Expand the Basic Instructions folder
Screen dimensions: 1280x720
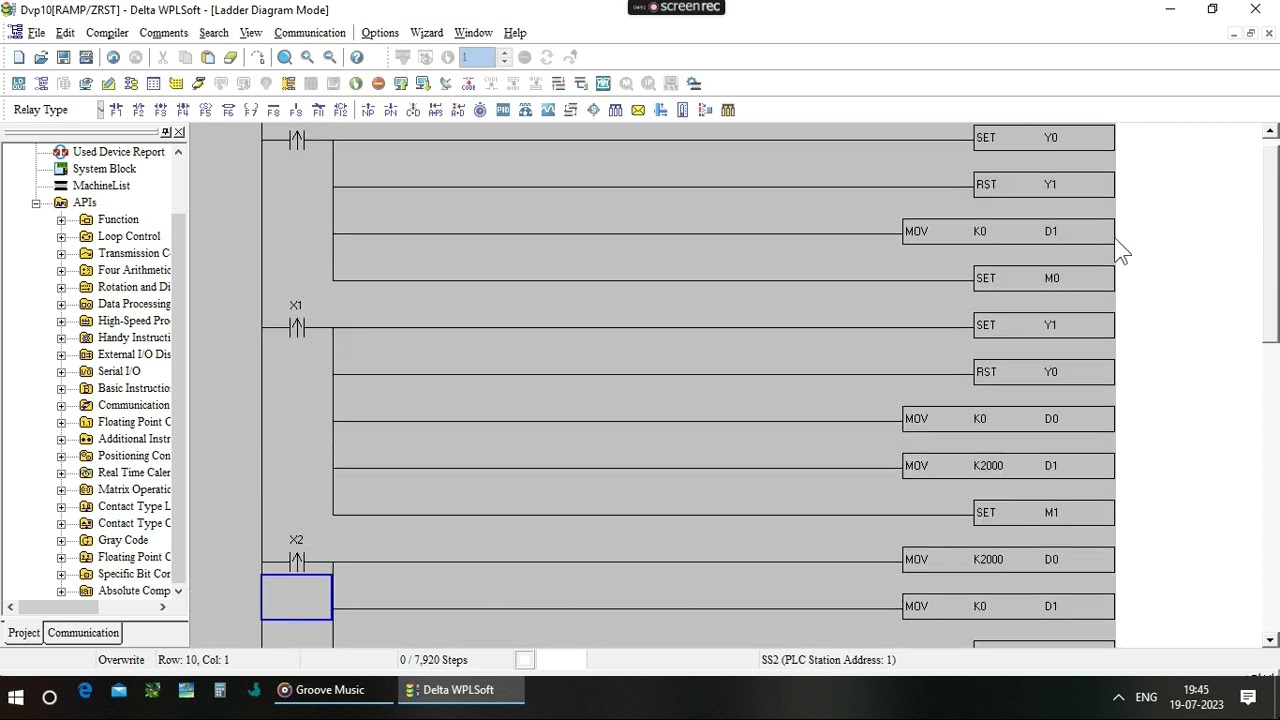(61, 389)
